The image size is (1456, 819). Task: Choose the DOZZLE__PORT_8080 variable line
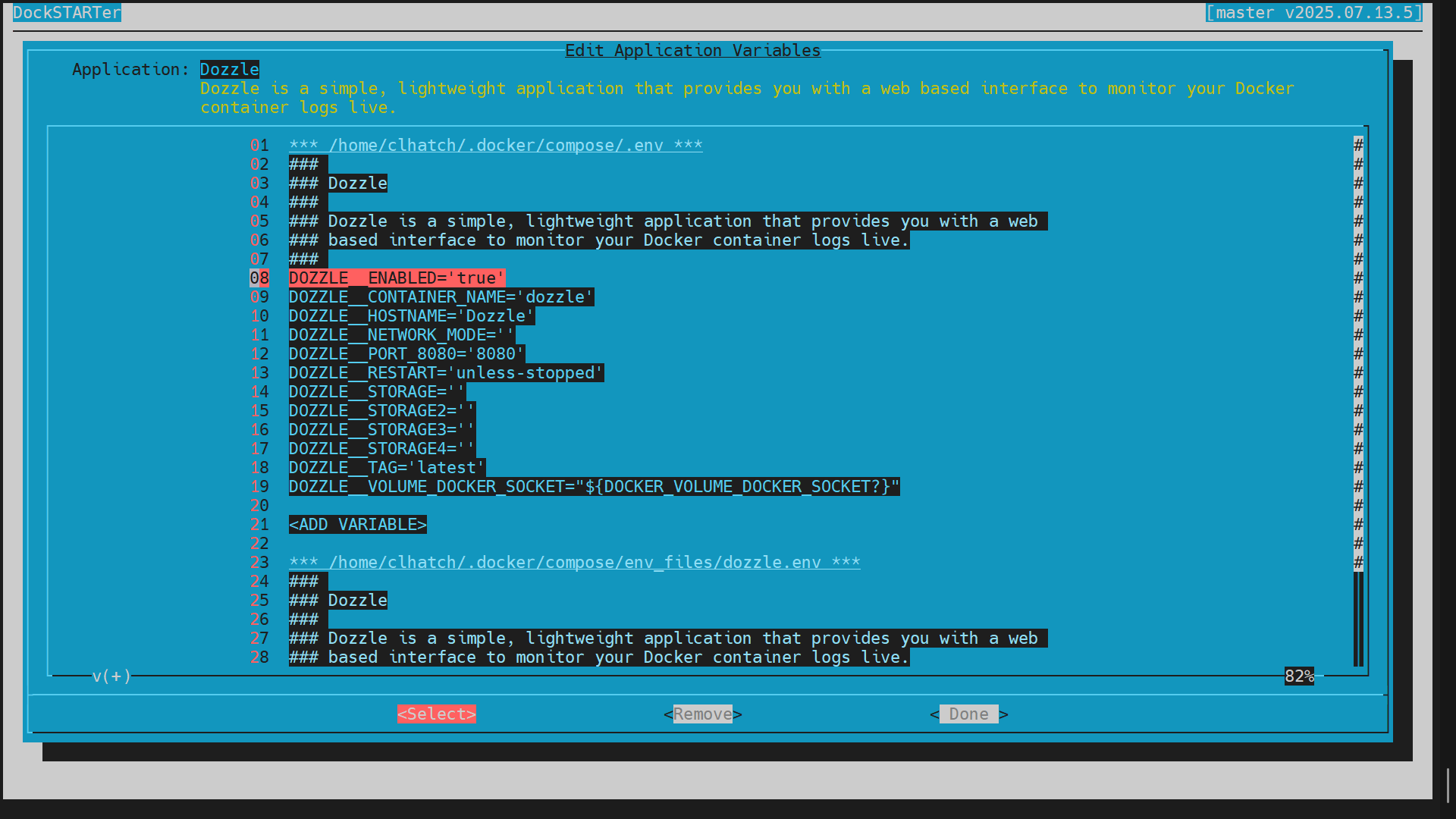pos(407,354)
